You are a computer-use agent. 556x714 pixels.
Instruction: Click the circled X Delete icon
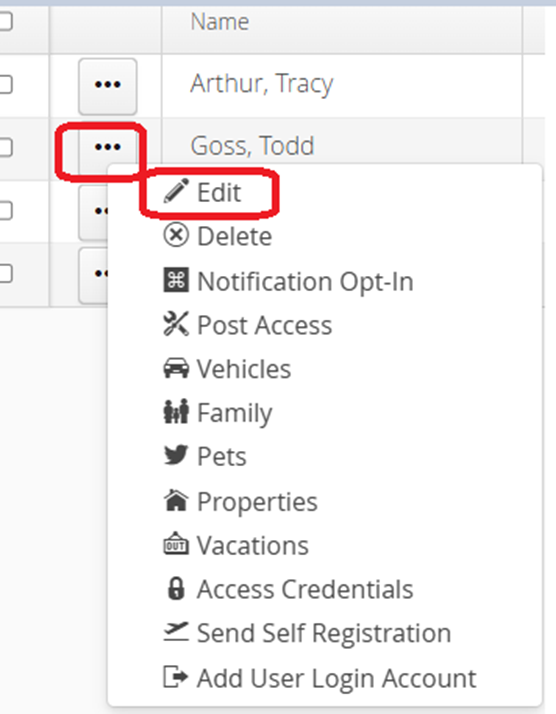tap(176, 235)
